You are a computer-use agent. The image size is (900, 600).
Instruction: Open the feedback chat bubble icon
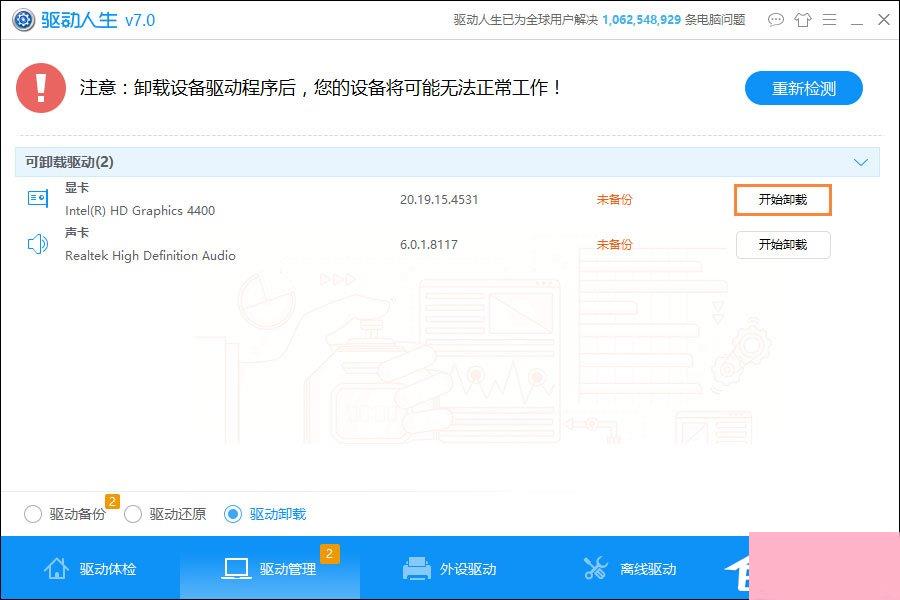(x=775, y=20)
